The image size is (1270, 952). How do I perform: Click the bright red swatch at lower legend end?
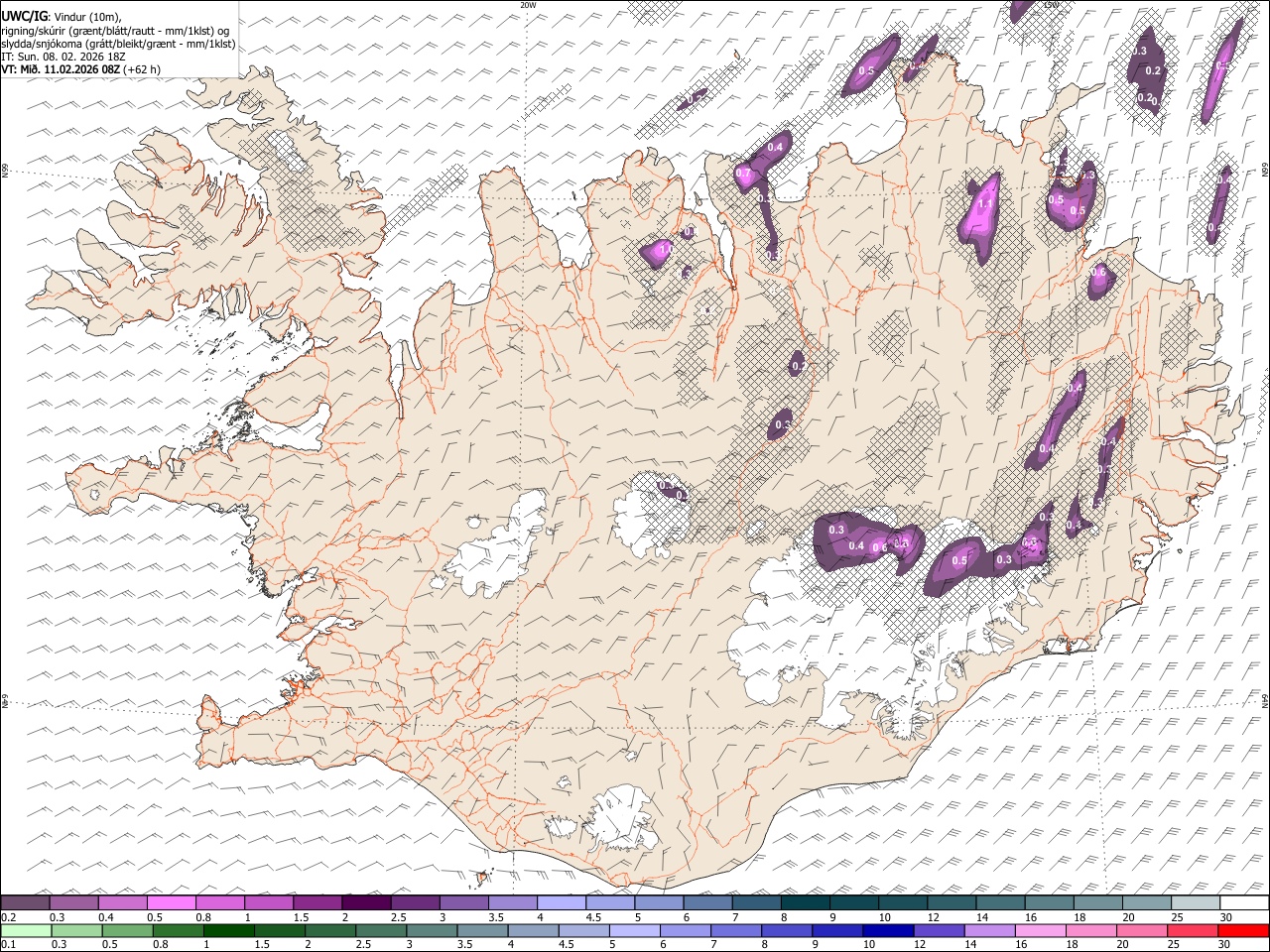click(1243, 930)
